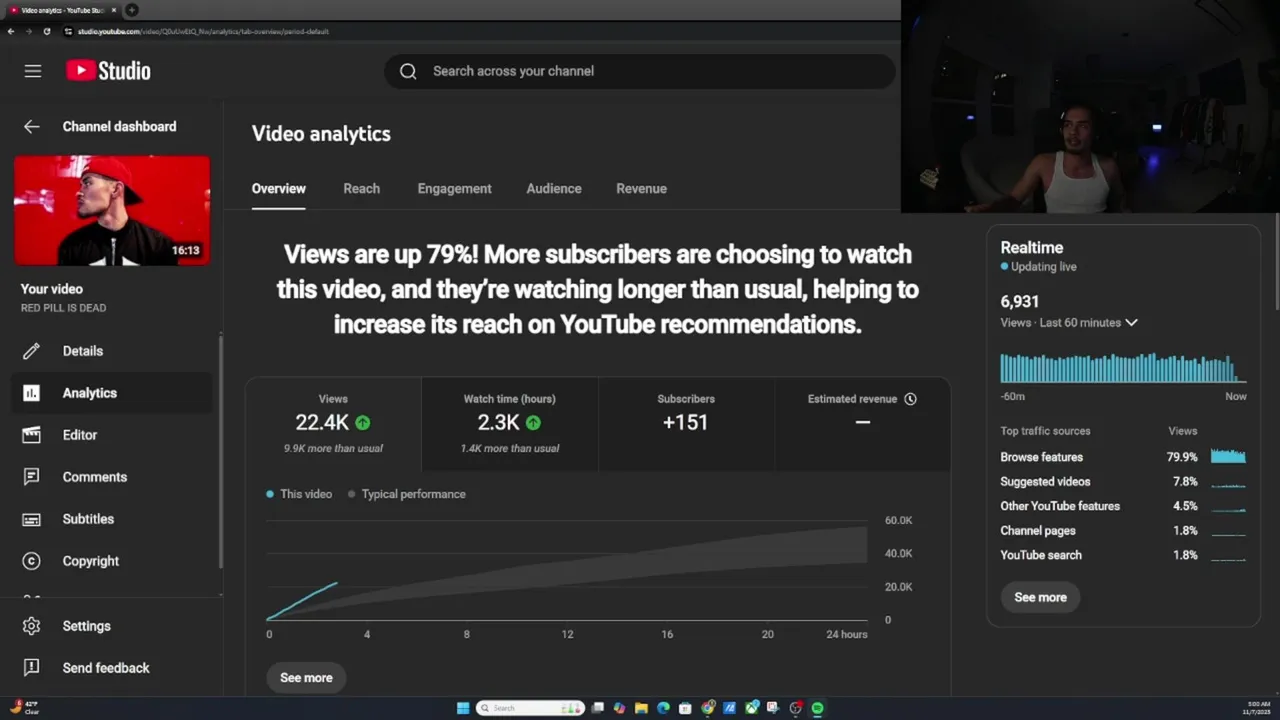Open Details in the sidebar
Viewport: 1280px width, 720px height.
[112, 351]
